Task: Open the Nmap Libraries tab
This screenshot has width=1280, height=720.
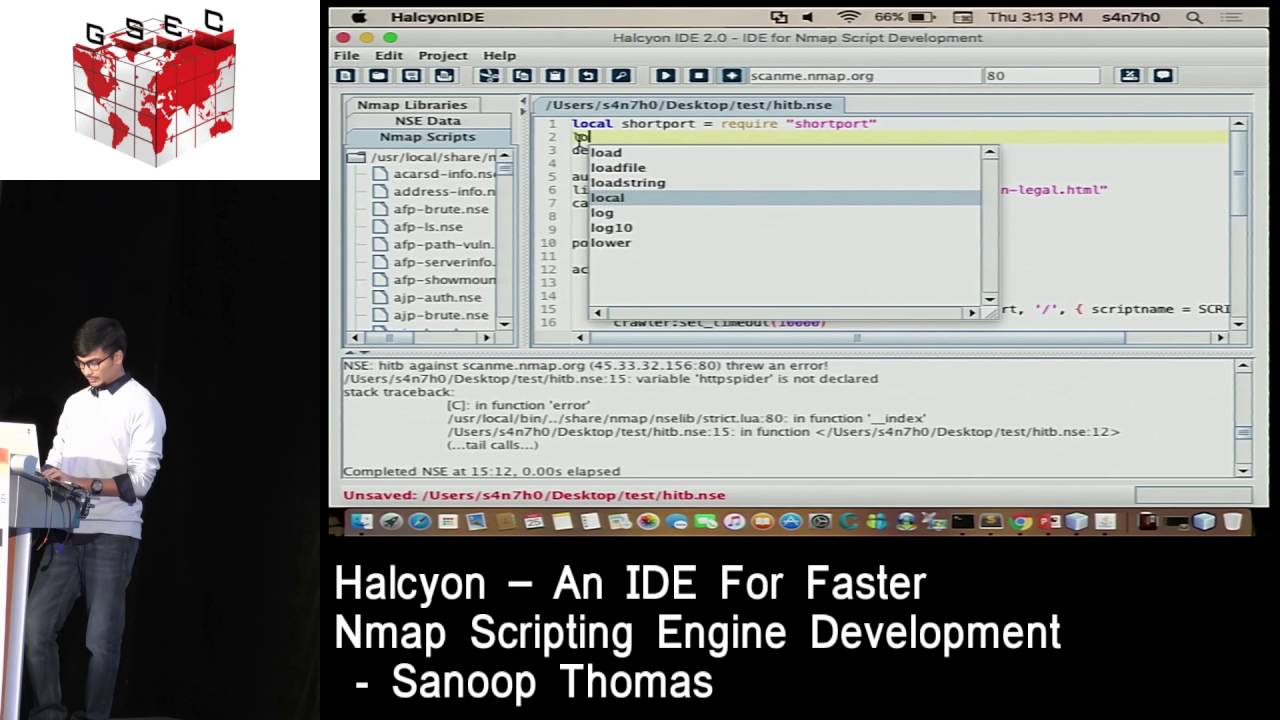Action: [412, 105]
